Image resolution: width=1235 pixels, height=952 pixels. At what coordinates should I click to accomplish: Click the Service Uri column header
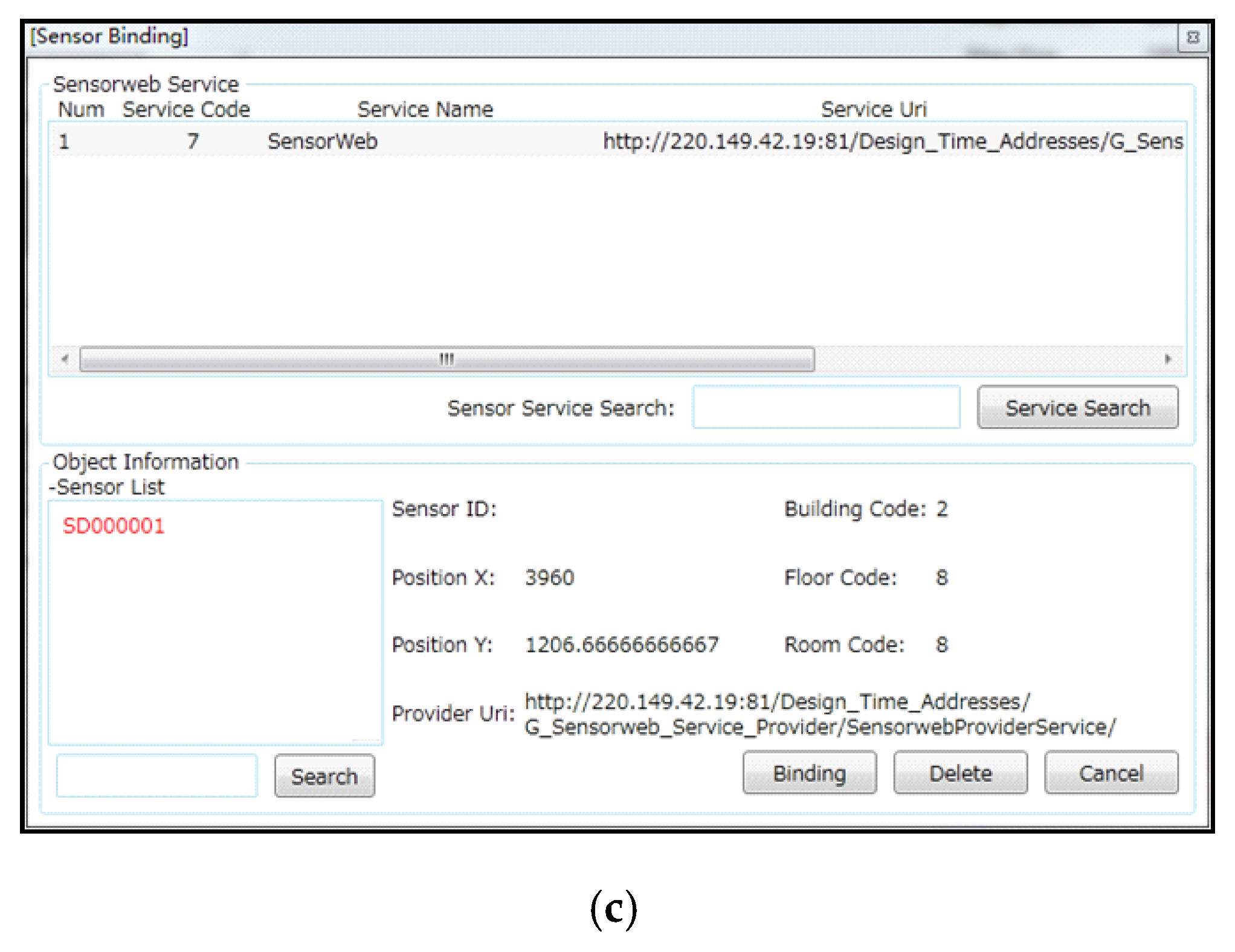[873, 109]
